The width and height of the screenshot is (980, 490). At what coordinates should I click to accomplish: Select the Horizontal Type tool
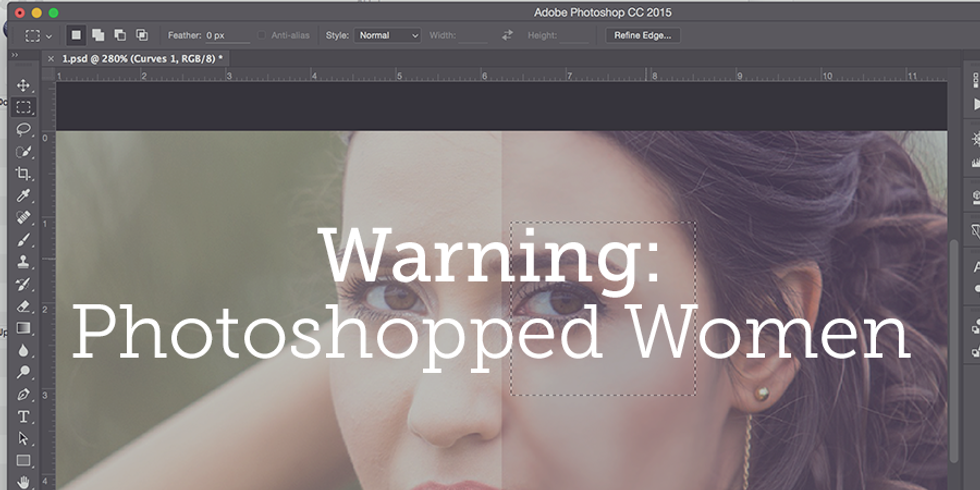click(x=24, y=416)
